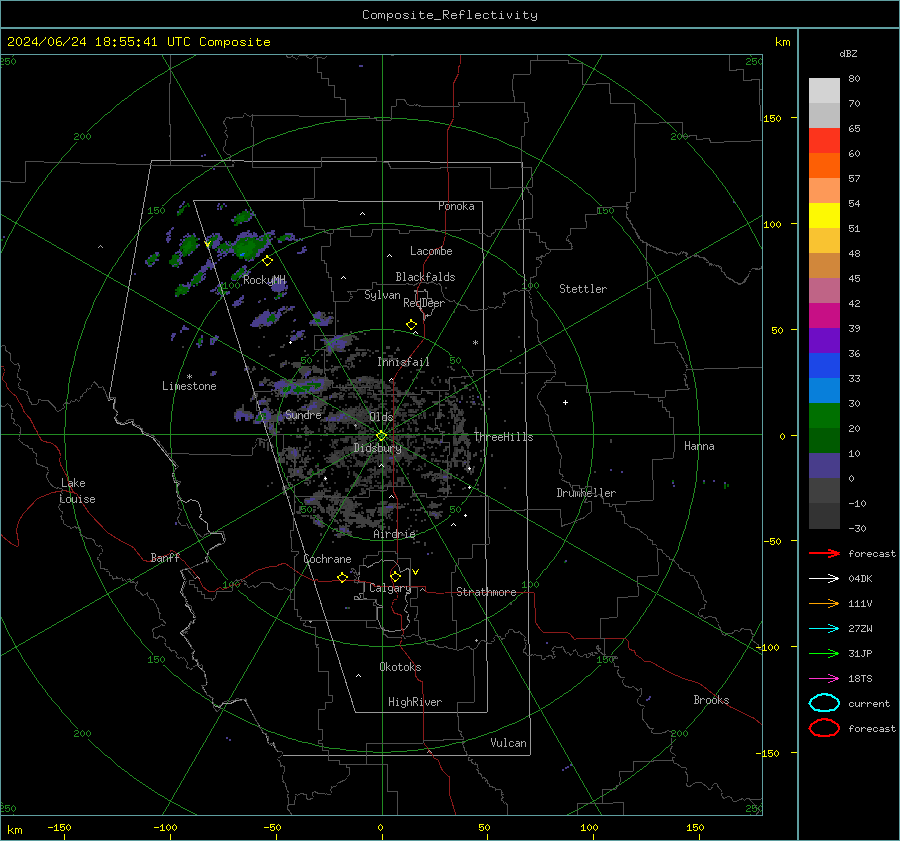Screen dimensions: 900x841
Task: Click the Composite_Reflectivity title text
Action: [x=450, y=15]
